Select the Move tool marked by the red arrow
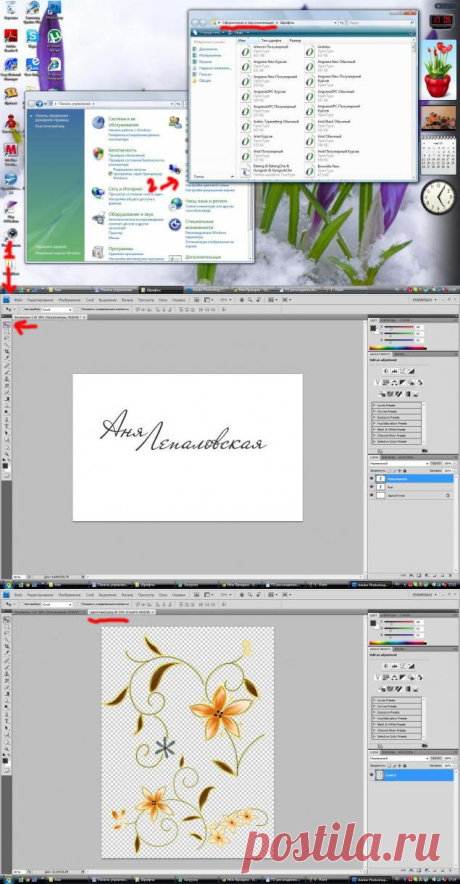The image size is (460, 884). (x=7, y=325)
